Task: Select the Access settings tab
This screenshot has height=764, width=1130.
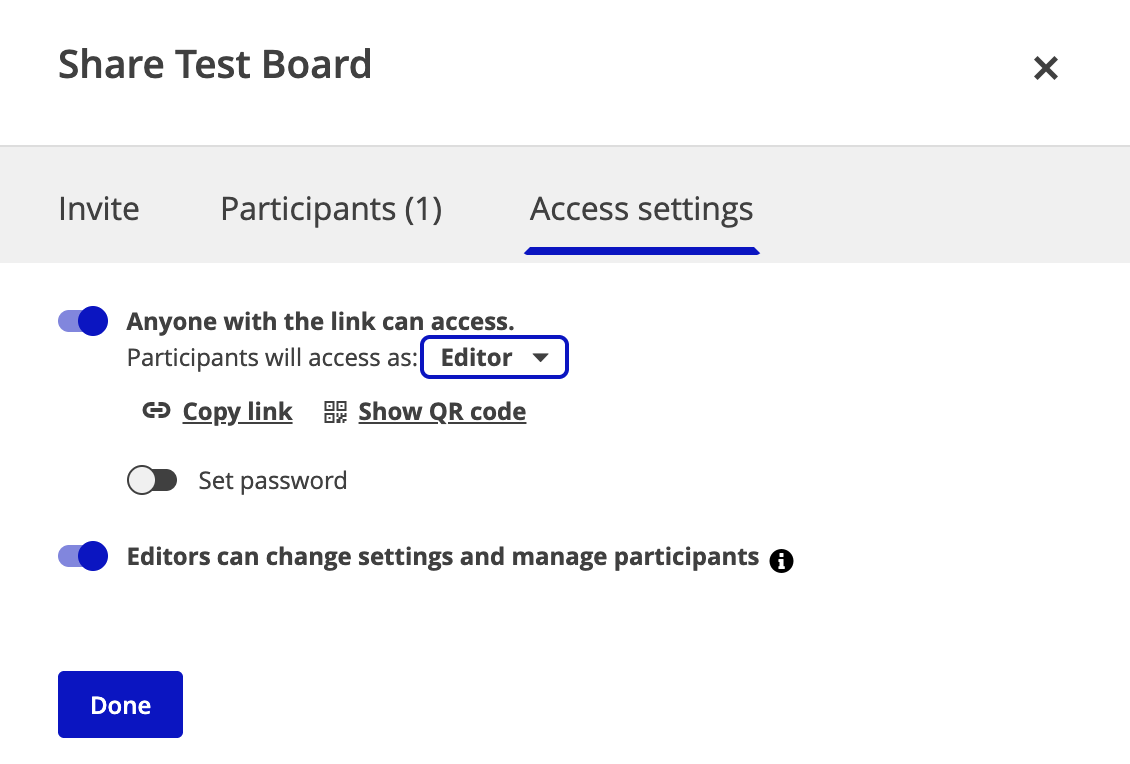Action: tap(641, 209)
